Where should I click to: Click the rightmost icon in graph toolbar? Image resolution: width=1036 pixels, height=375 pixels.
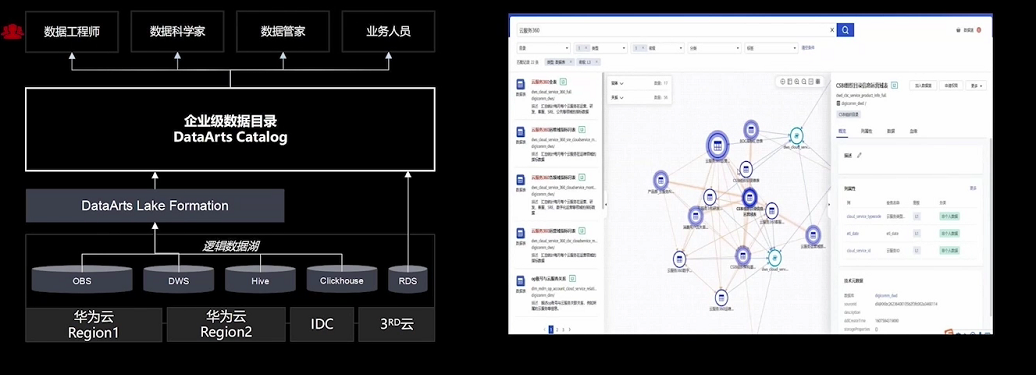click(x=818, y=81)
